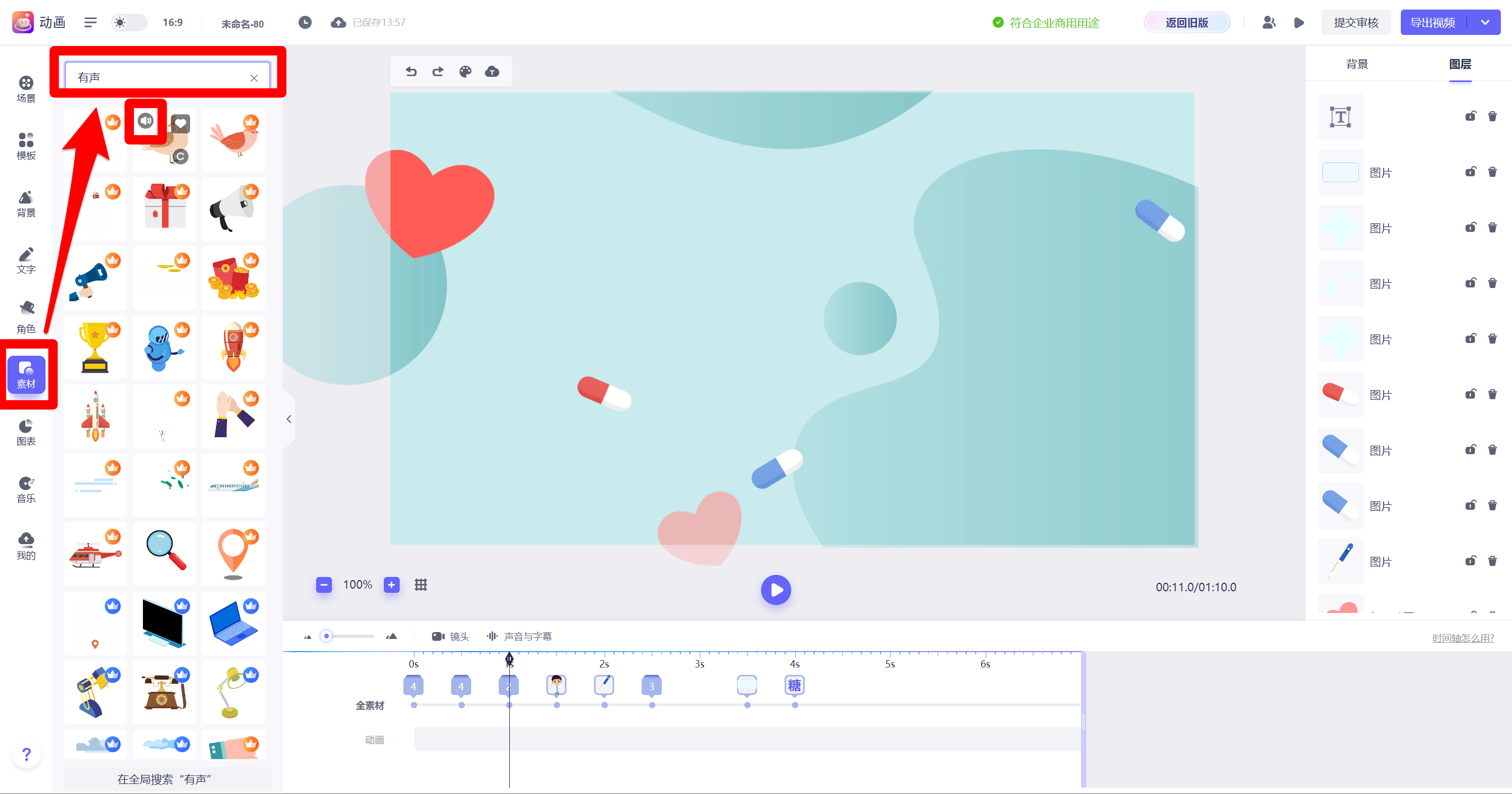Open the hamburger menu icon
Viewport: 1512px width, 794px height.
point(91,22)
